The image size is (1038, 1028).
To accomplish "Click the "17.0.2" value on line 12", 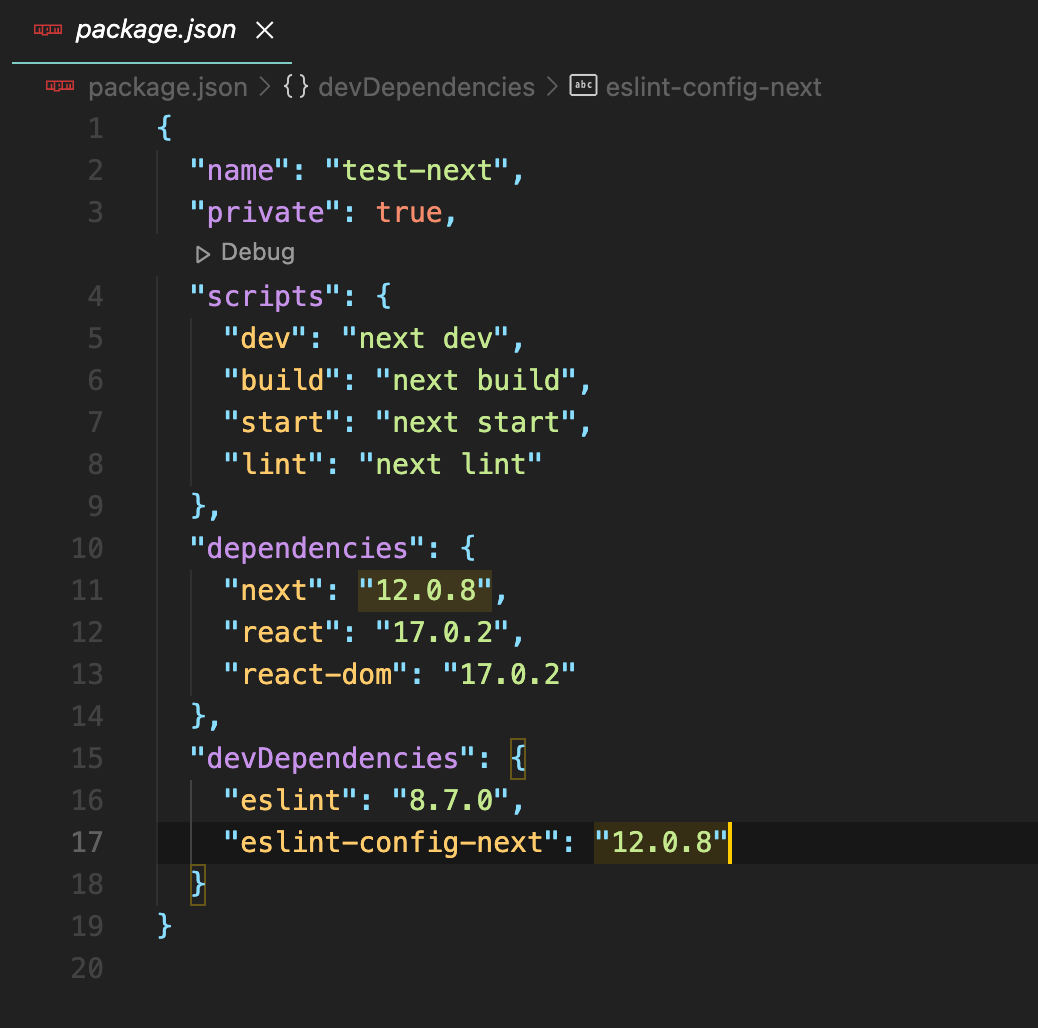I will tap(442, 632).
